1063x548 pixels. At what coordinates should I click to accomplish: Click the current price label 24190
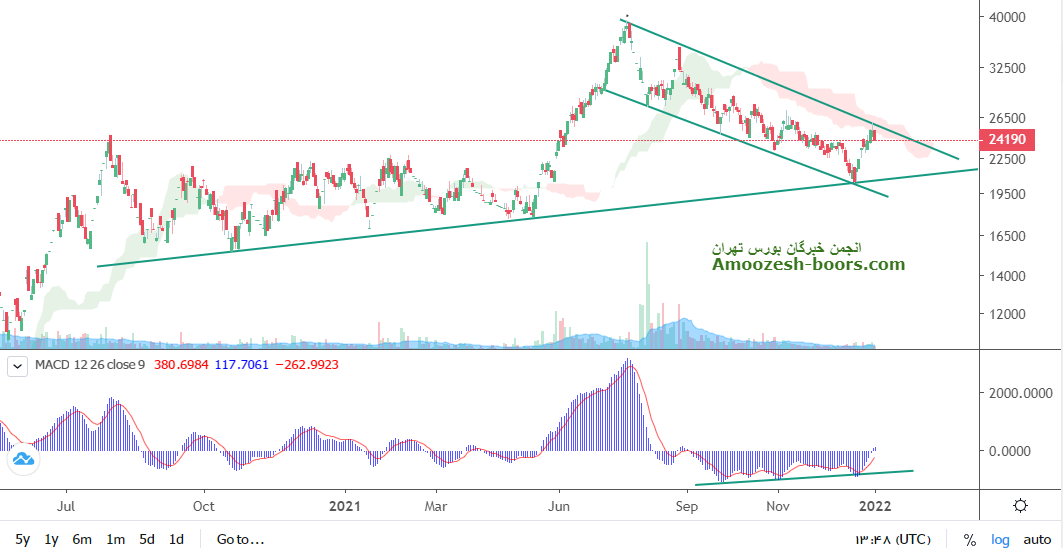[x=1006, y=140]
